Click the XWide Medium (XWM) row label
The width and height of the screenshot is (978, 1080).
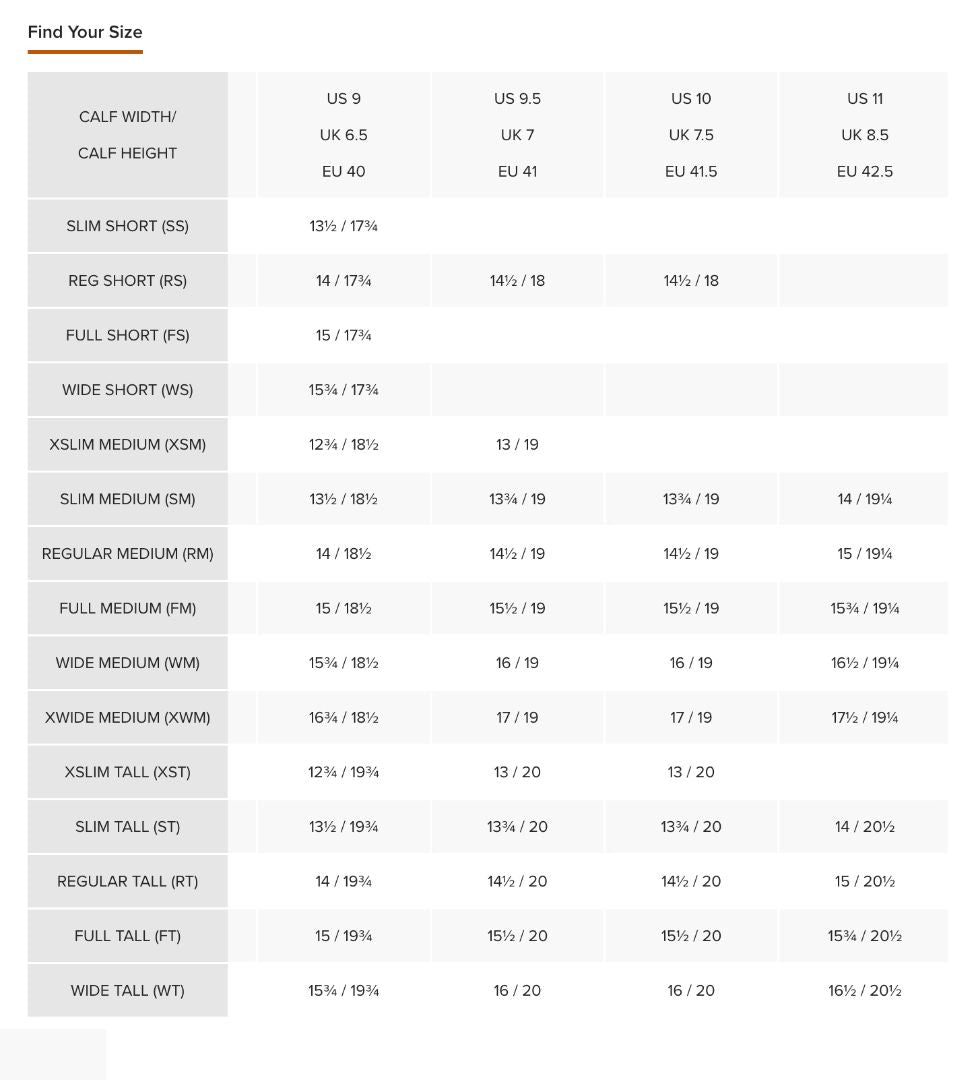point(127,718)
